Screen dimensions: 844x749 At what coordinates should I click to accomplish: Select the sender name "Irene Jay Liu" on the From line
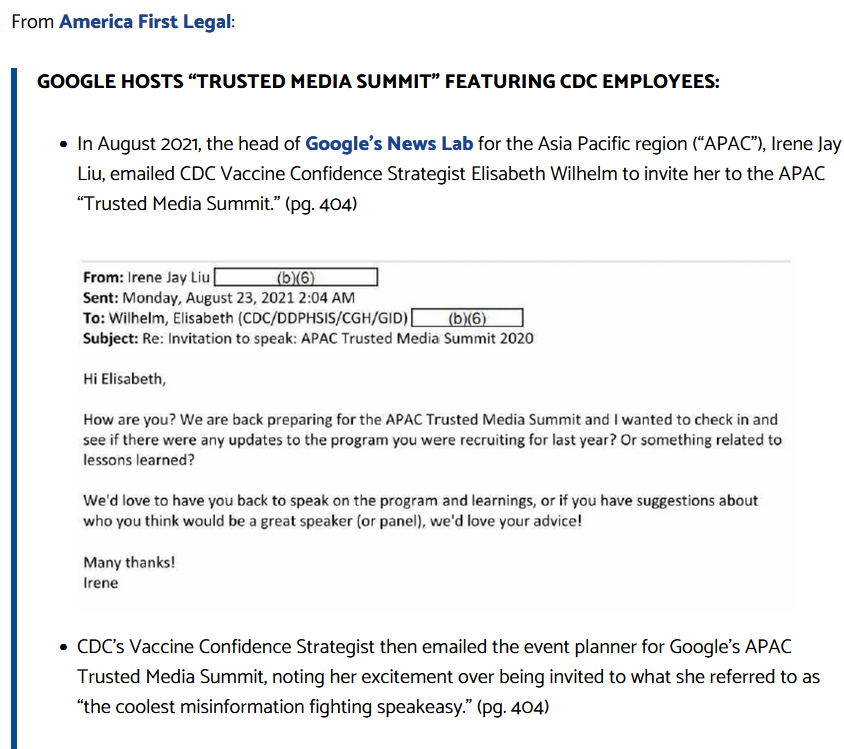(x=168, y=278)
